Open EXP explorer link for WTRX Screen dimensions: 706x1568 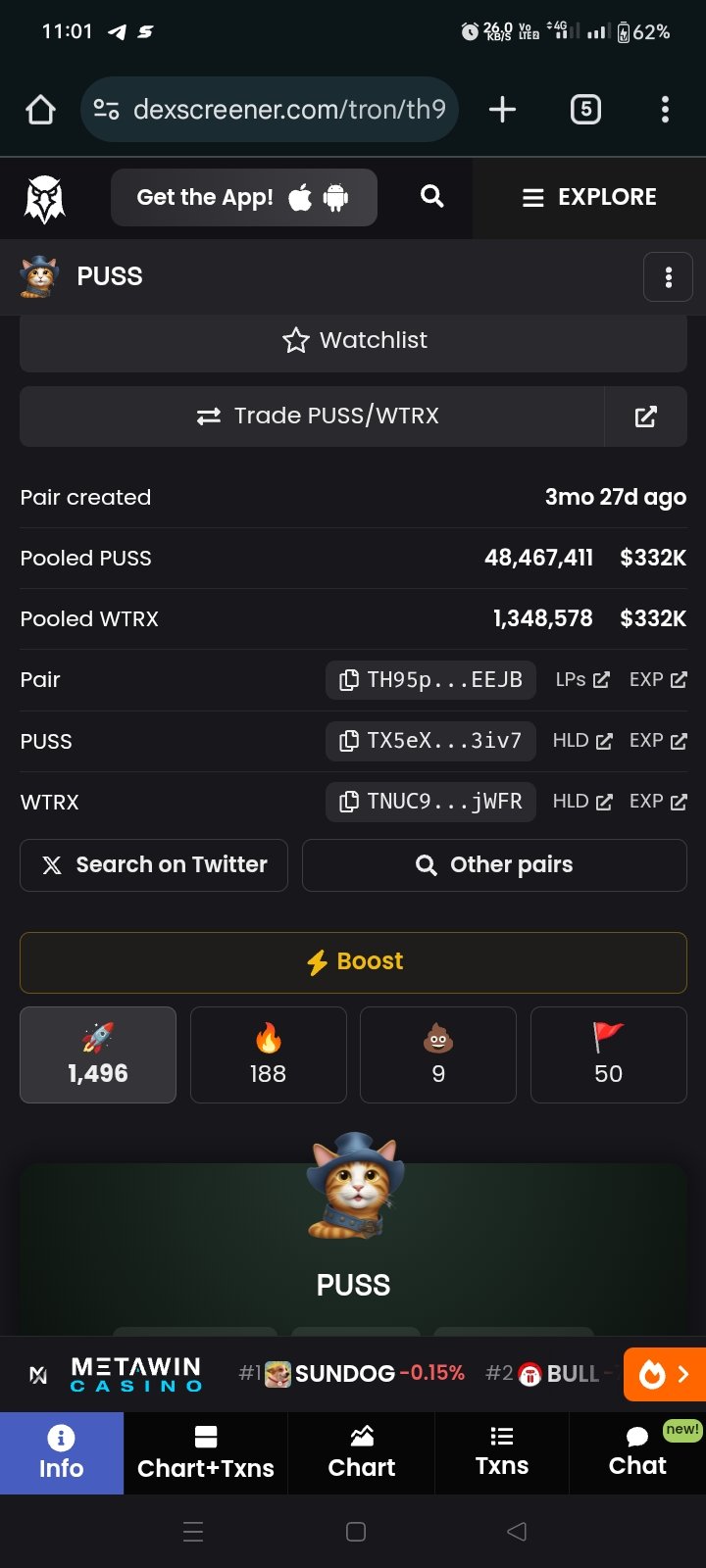(x=658, y=802)
